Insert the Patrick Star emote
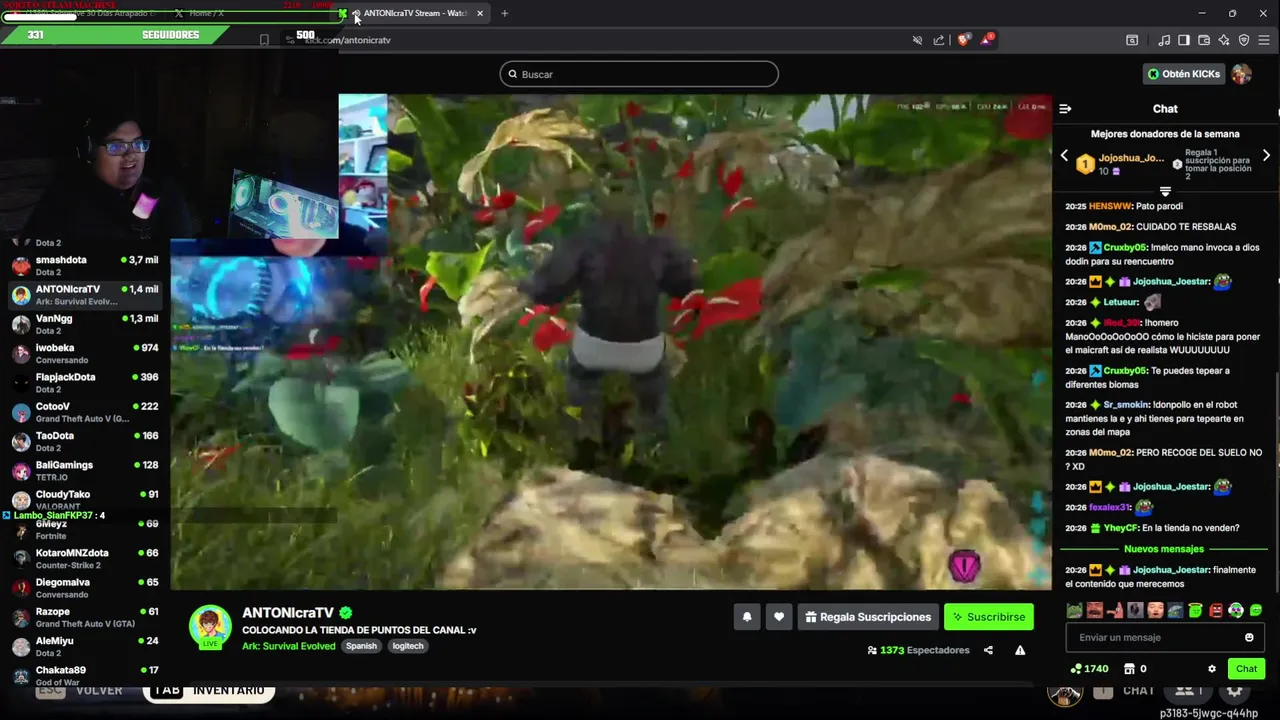This screenshot has width=1280, height=720. 1115,611
